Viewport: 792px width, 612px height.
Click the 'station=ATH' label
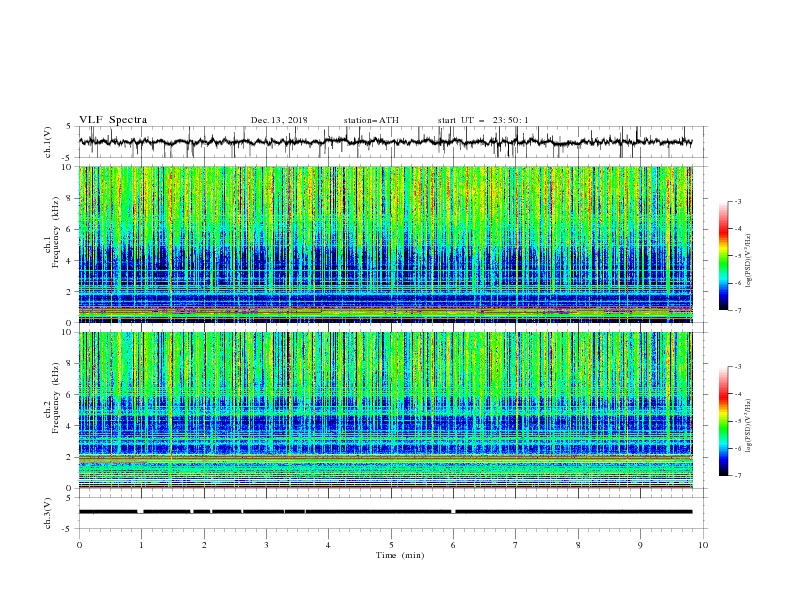(371, 120)
